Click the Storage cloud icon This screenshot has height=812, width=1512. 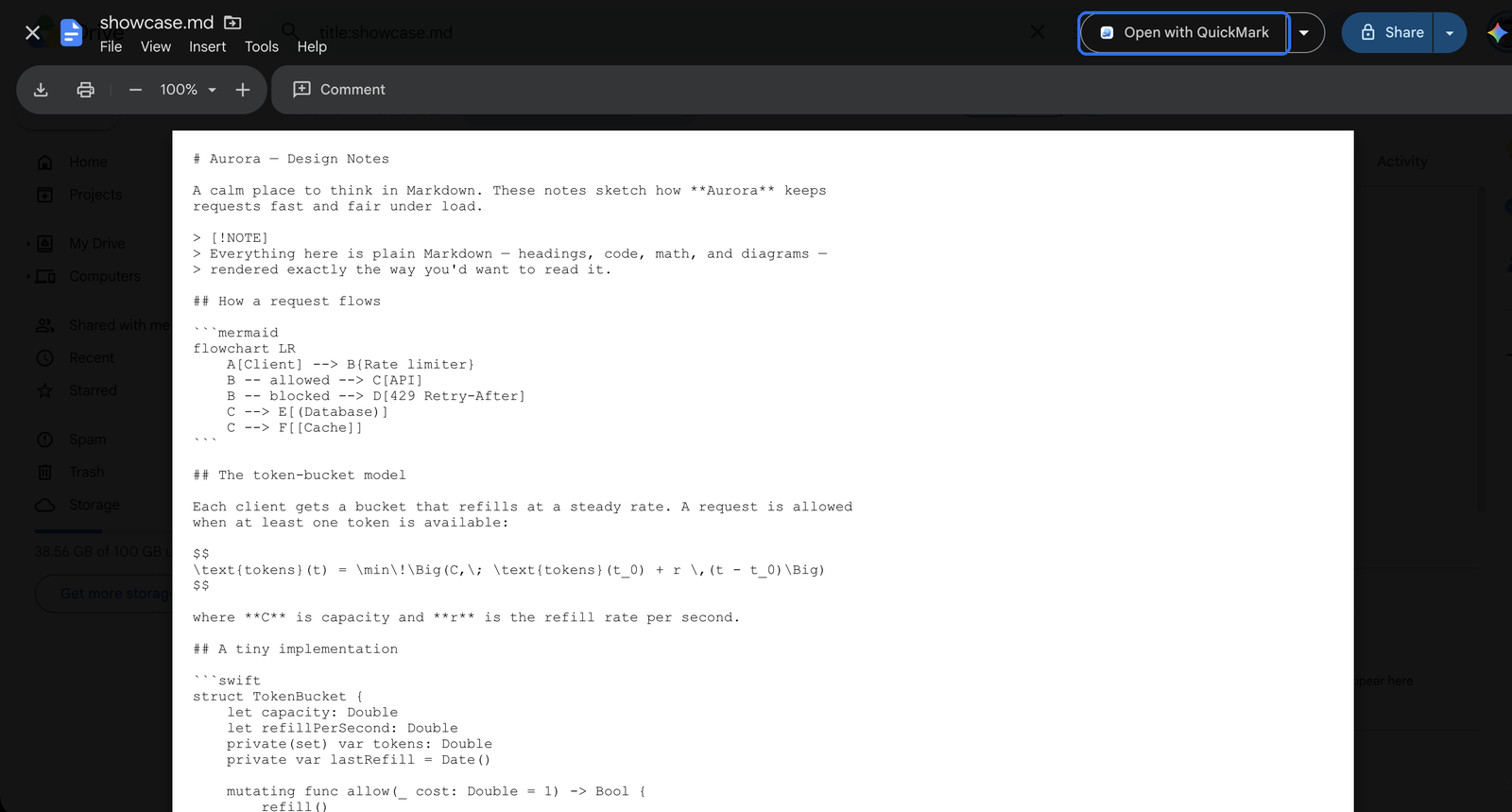[x=44, y=505]
